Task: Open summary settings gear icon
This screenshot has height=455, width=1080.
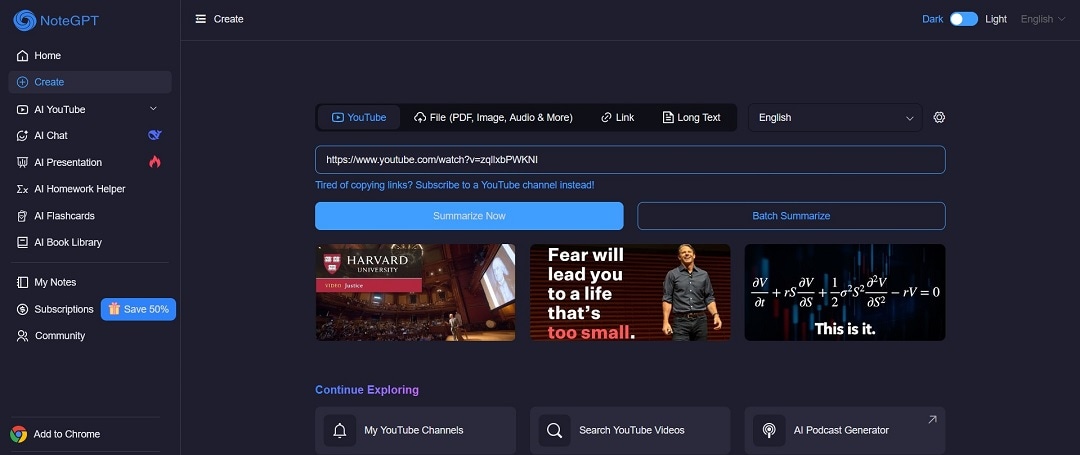Action: click(x=939, y=118)
